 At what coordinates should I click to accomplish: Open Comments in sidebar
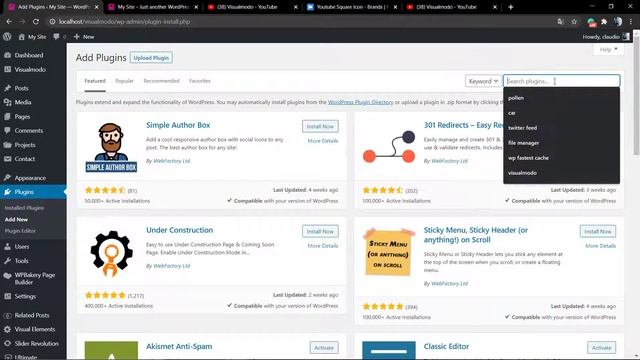(x=29, y=131)
